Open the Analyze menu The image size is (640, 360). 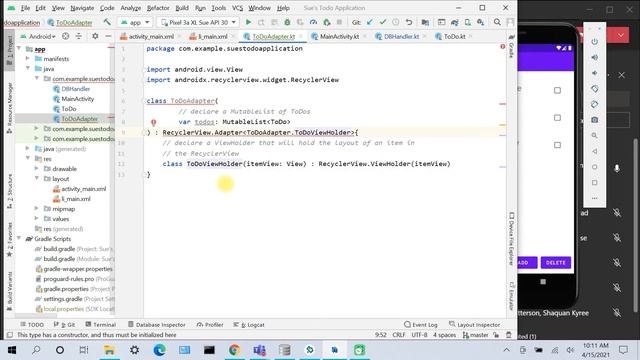click(130, 8)
